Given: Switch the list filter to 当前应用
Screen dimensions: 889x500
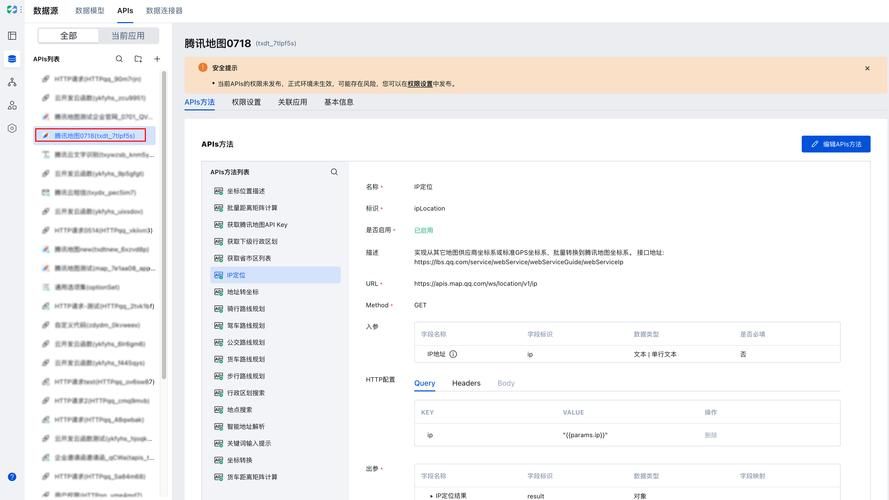Looking at the screenshot, I should click(x=128, y=36).
